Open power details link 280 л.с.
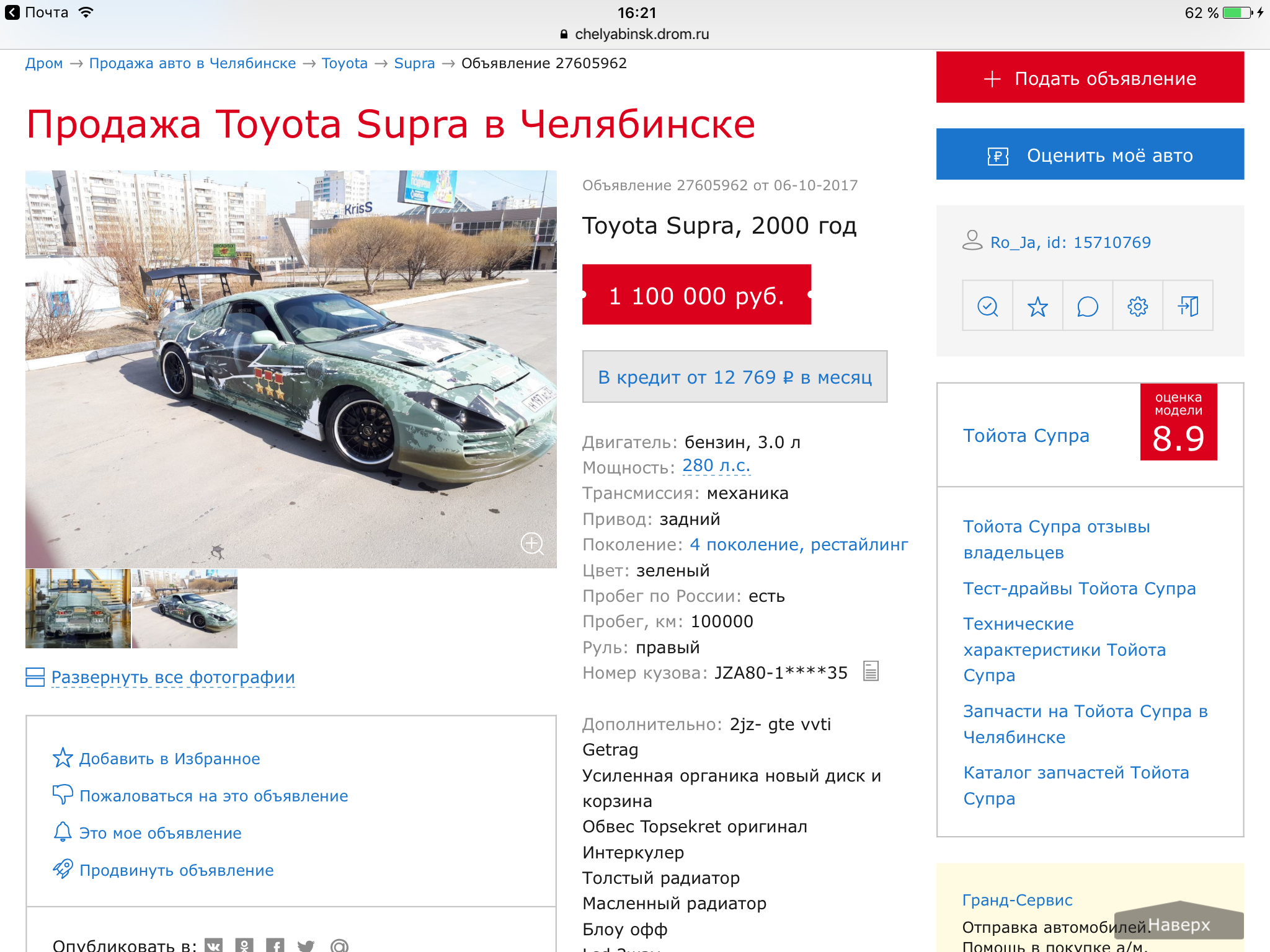The height and width of the screenshot is (952, 1270). point(716,466)
